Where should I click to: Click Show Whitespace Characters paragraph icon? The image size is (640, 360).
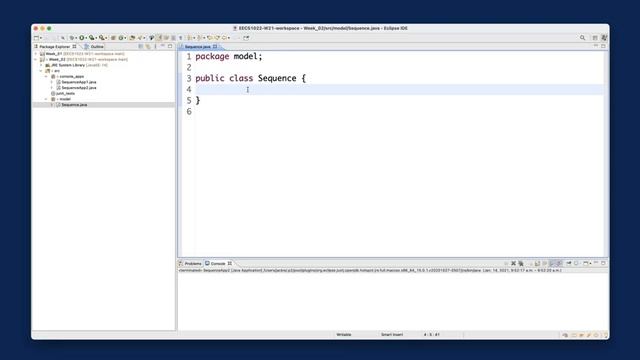181,38
